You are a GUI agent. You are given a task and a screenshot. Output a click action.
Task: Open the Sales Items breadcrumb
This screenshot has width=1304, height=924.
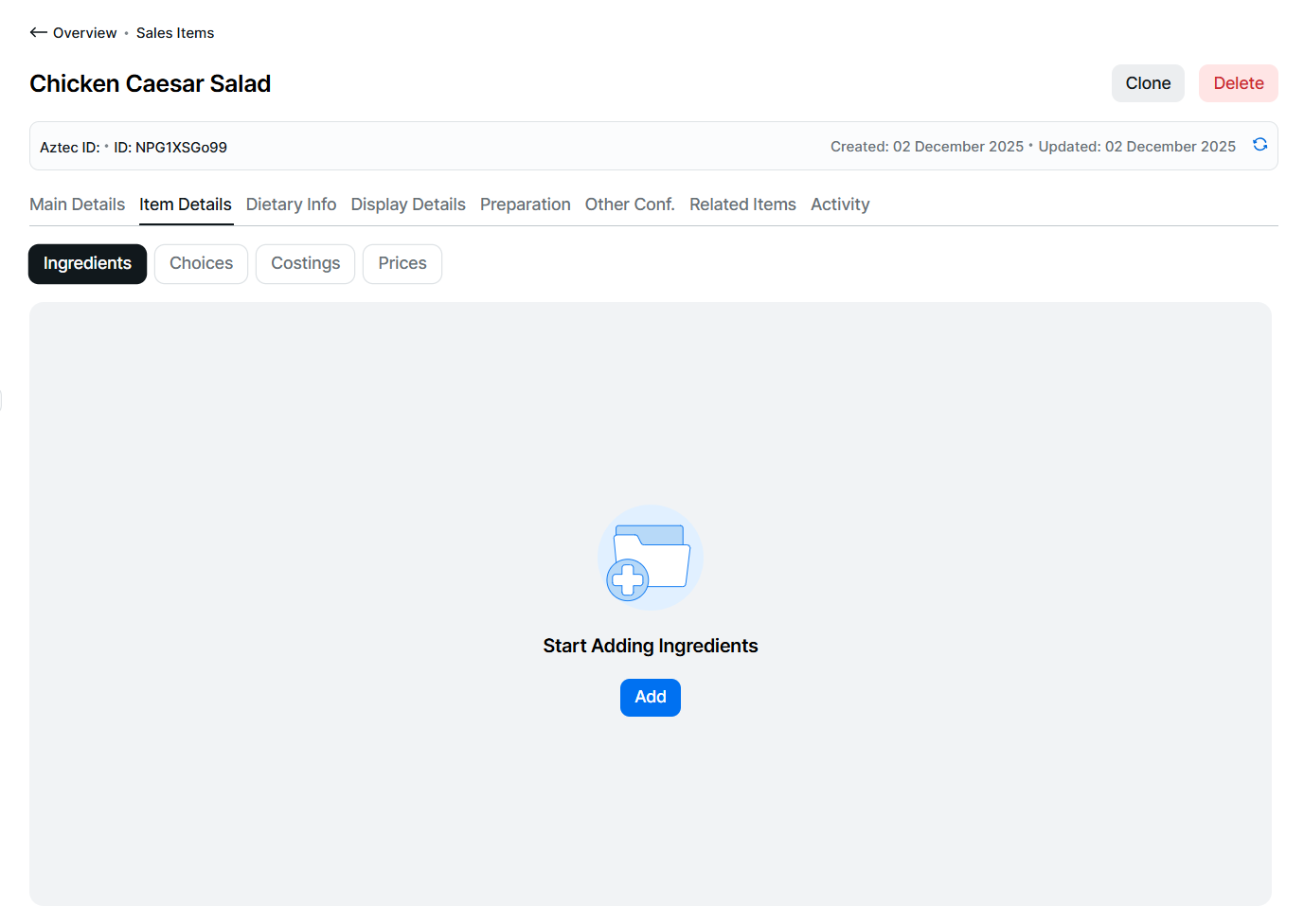pos(175,33)
